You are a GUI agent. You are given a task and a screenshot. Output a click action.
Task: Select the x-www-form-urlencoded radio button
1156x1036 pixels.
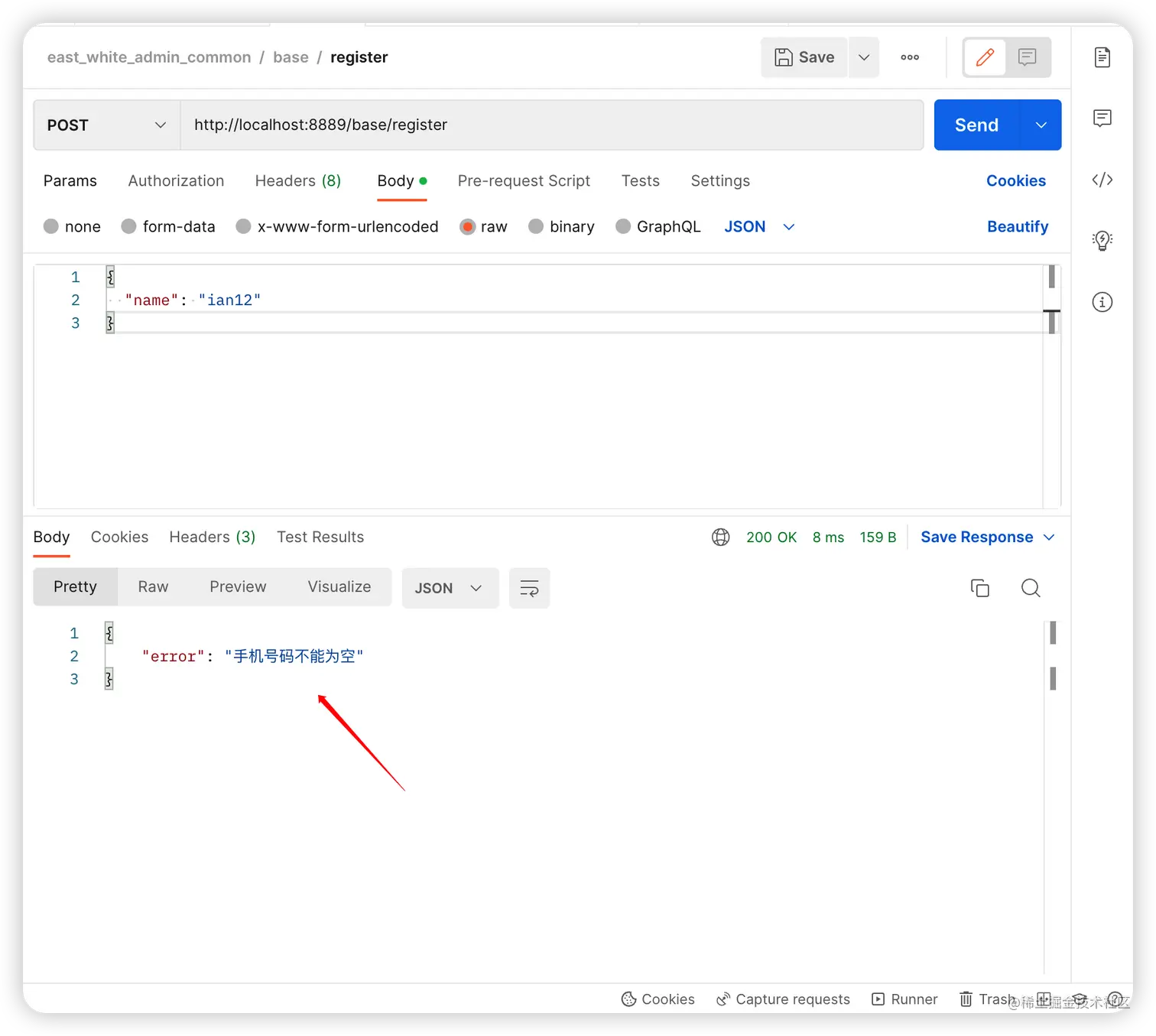(x=244, y=226)
